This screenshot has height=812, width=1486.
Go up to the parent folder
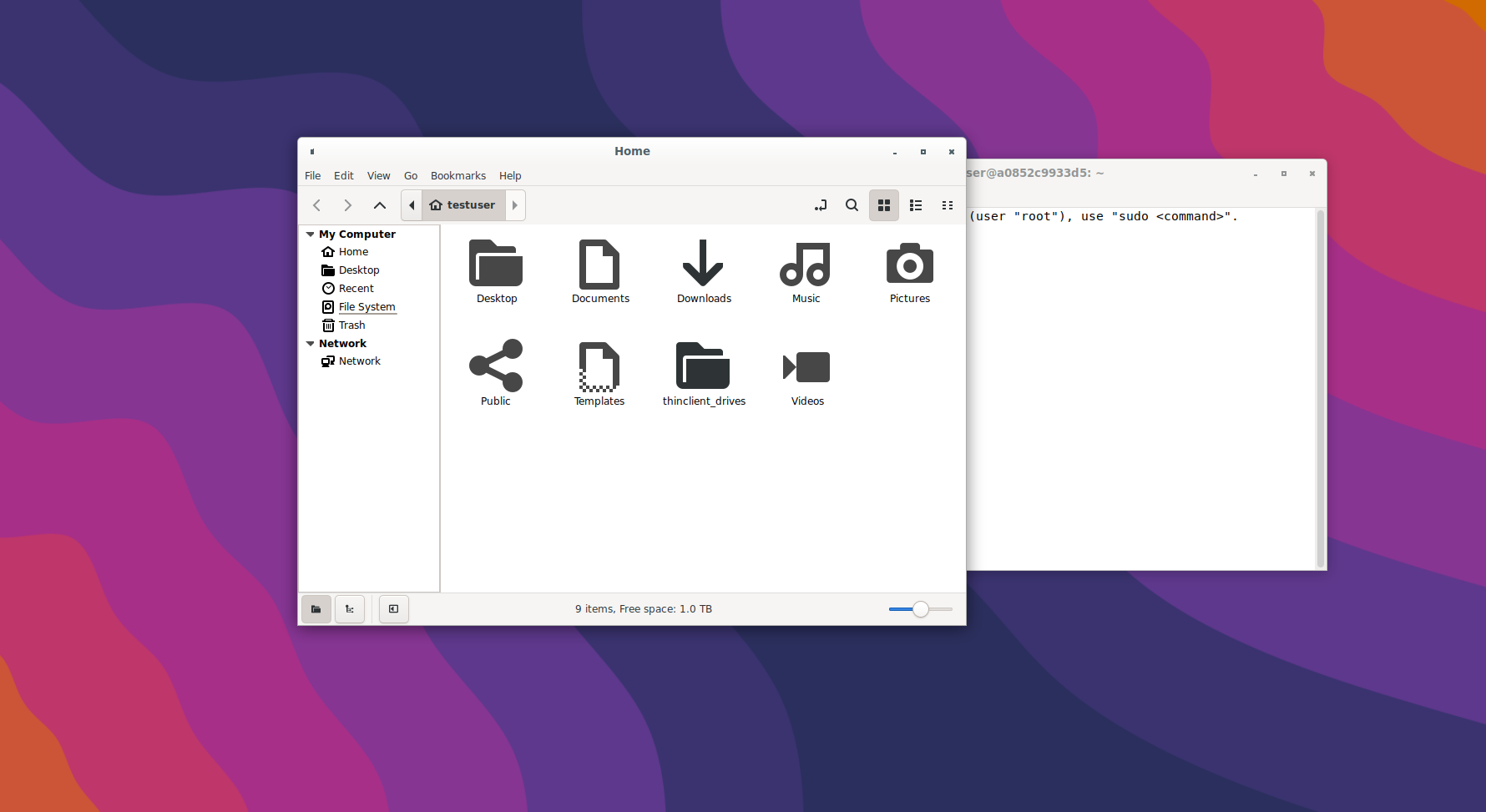pos(380,205)
